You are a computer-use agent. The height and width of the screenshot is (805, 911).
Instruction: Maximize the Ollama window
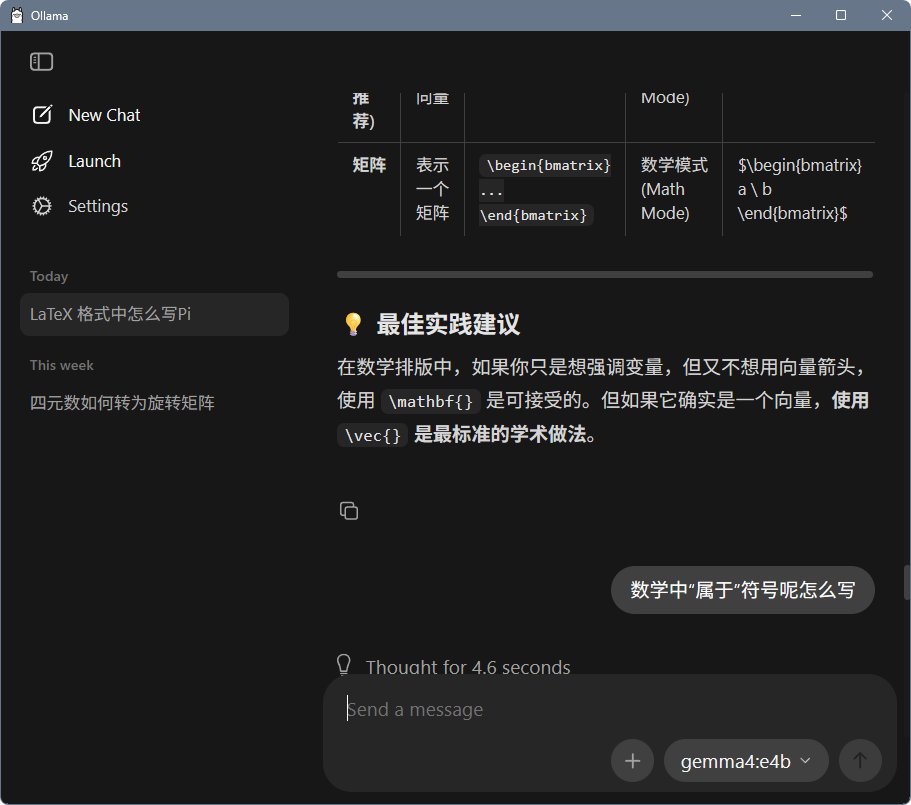click(841, 15)
